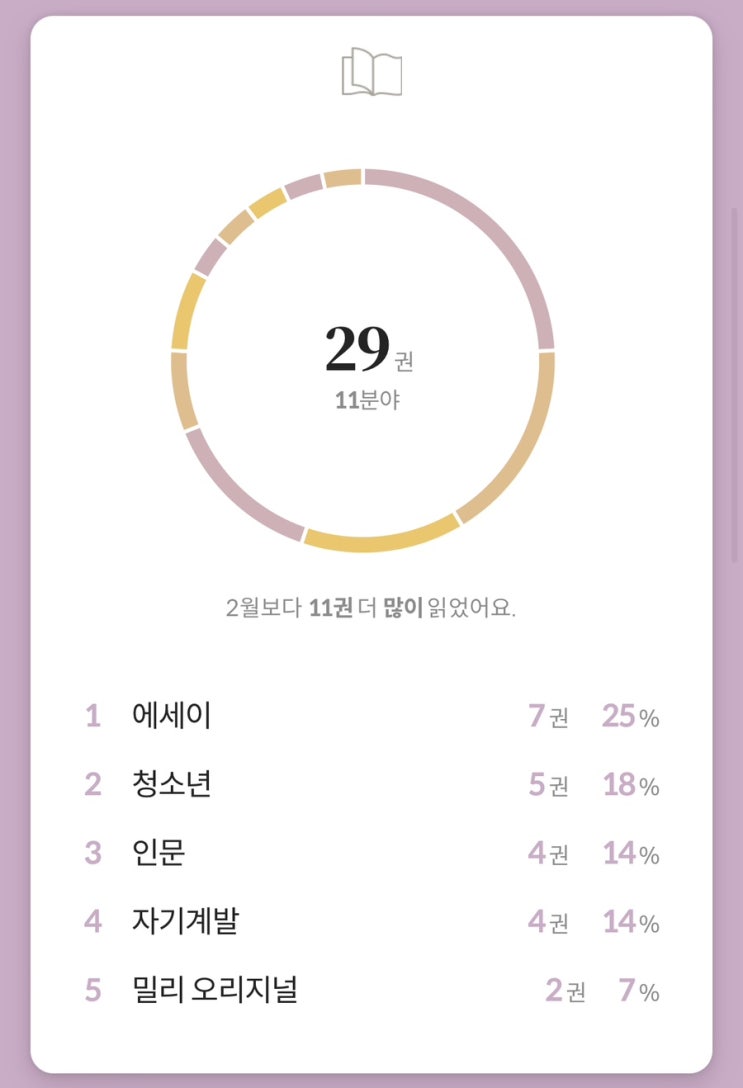The image size is (743, 1088).
Task: Click the 2권 count for 밀리 오리지널
Action: pos(565,990)
